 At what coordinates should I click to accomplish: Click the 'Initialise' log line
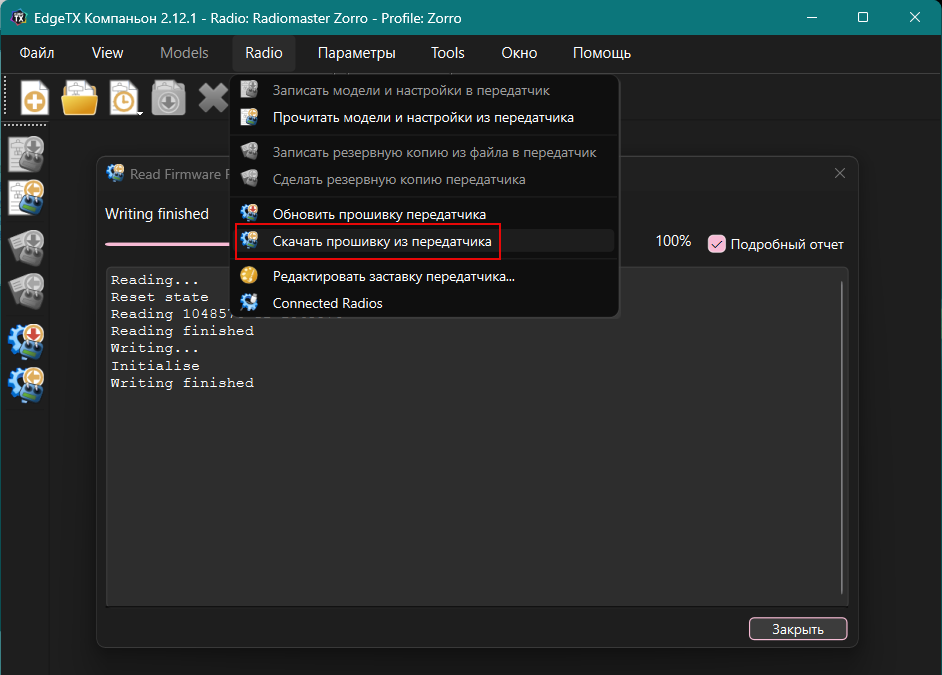click(x=155, y=366)
